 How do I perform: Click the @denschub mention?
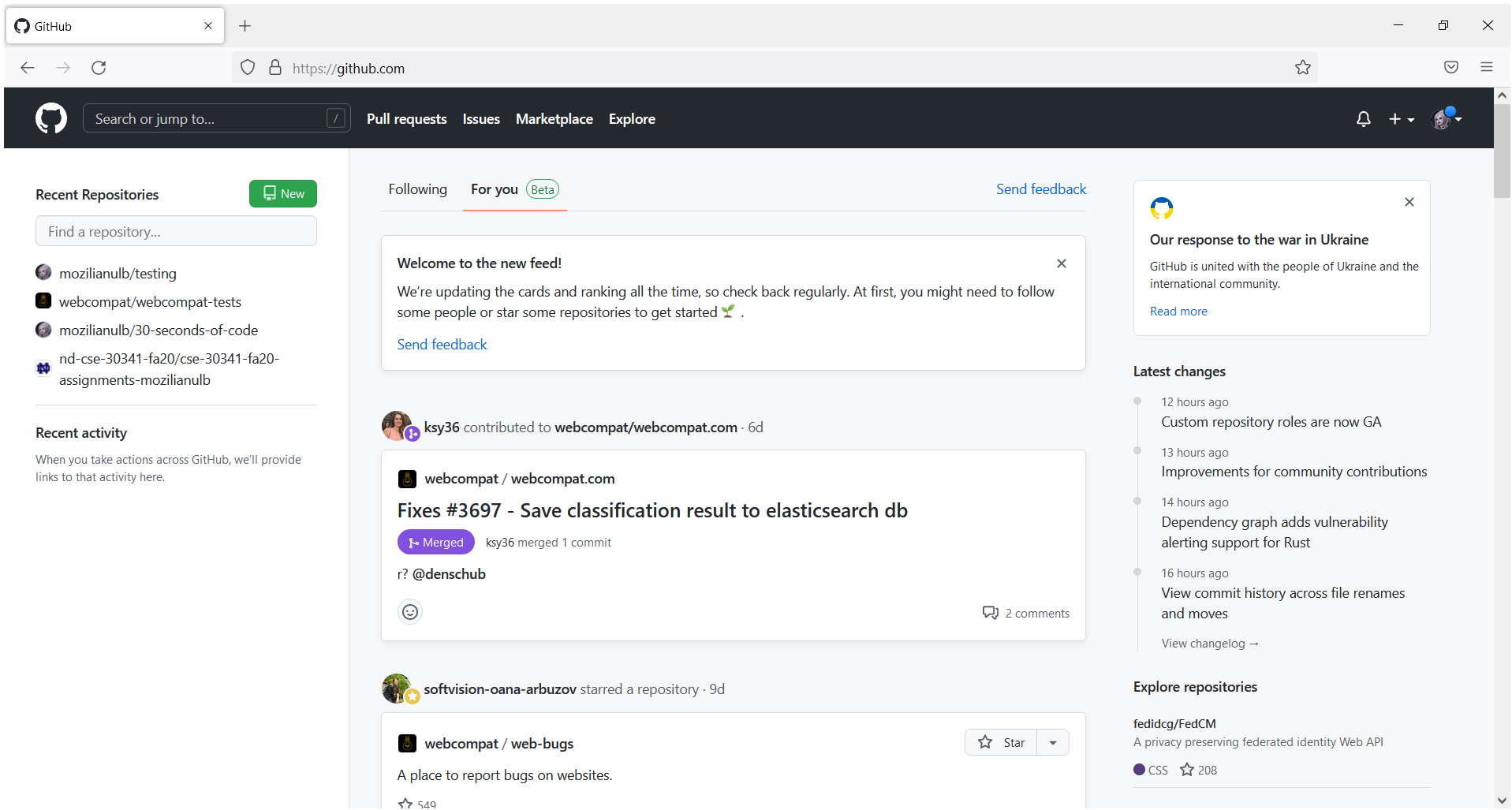449,574
